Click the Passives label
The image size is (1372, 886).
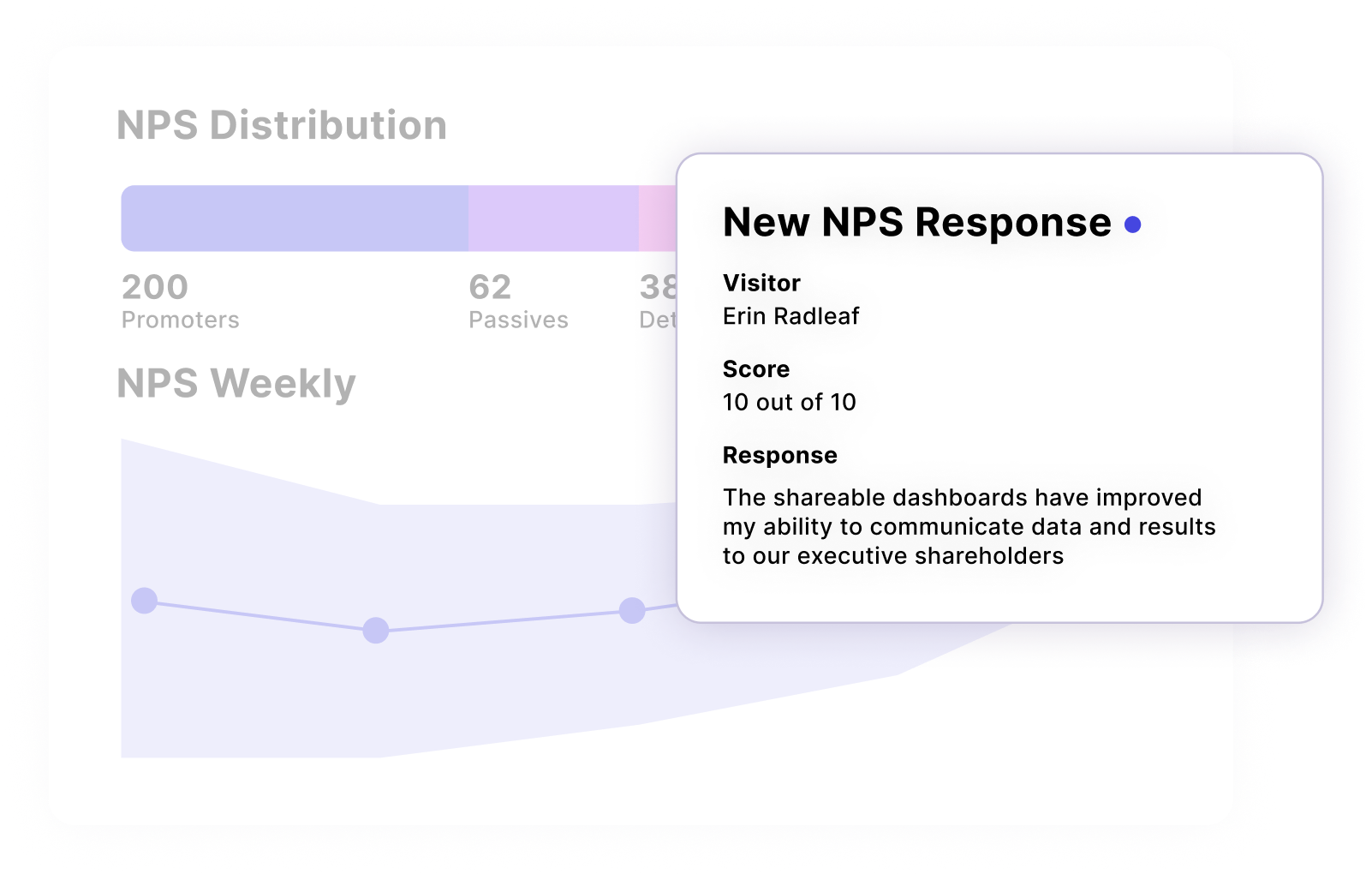click(518, 320)
